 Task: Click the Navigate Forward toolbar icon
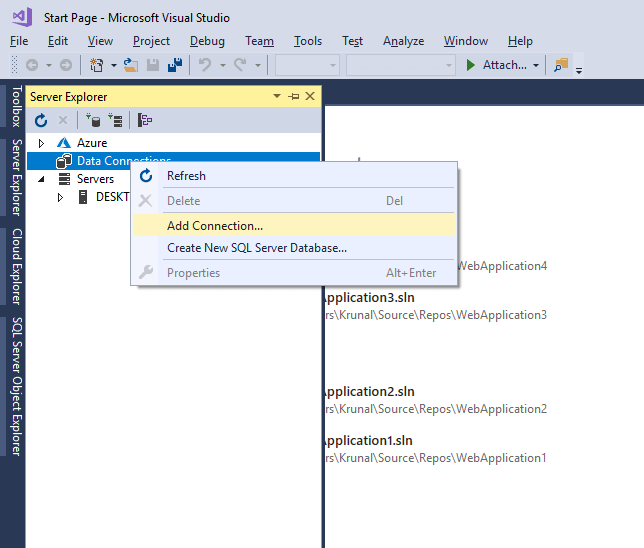(66, 65)
